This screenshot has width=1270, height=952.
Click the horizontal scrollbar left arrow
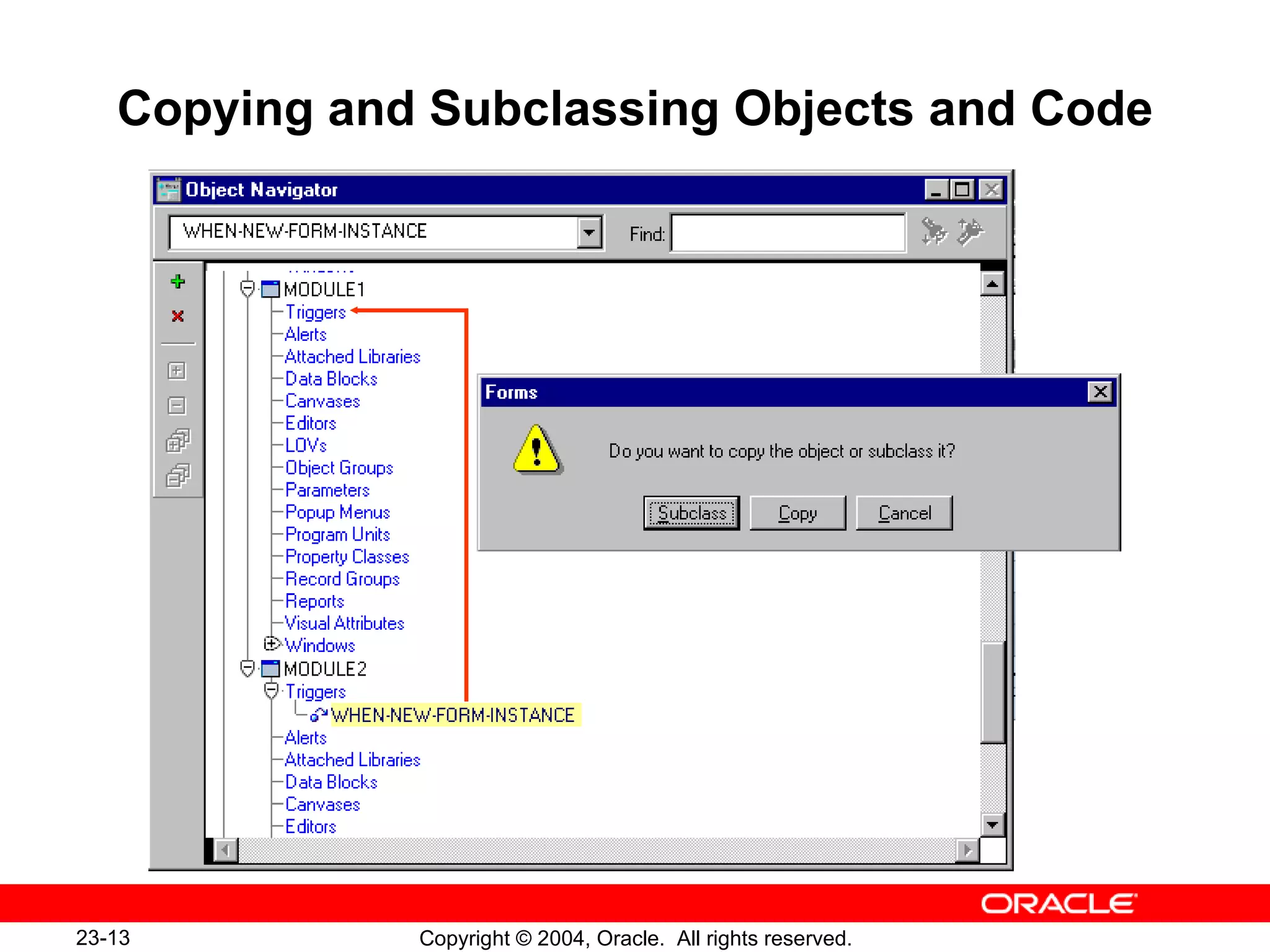pos(225,850)
